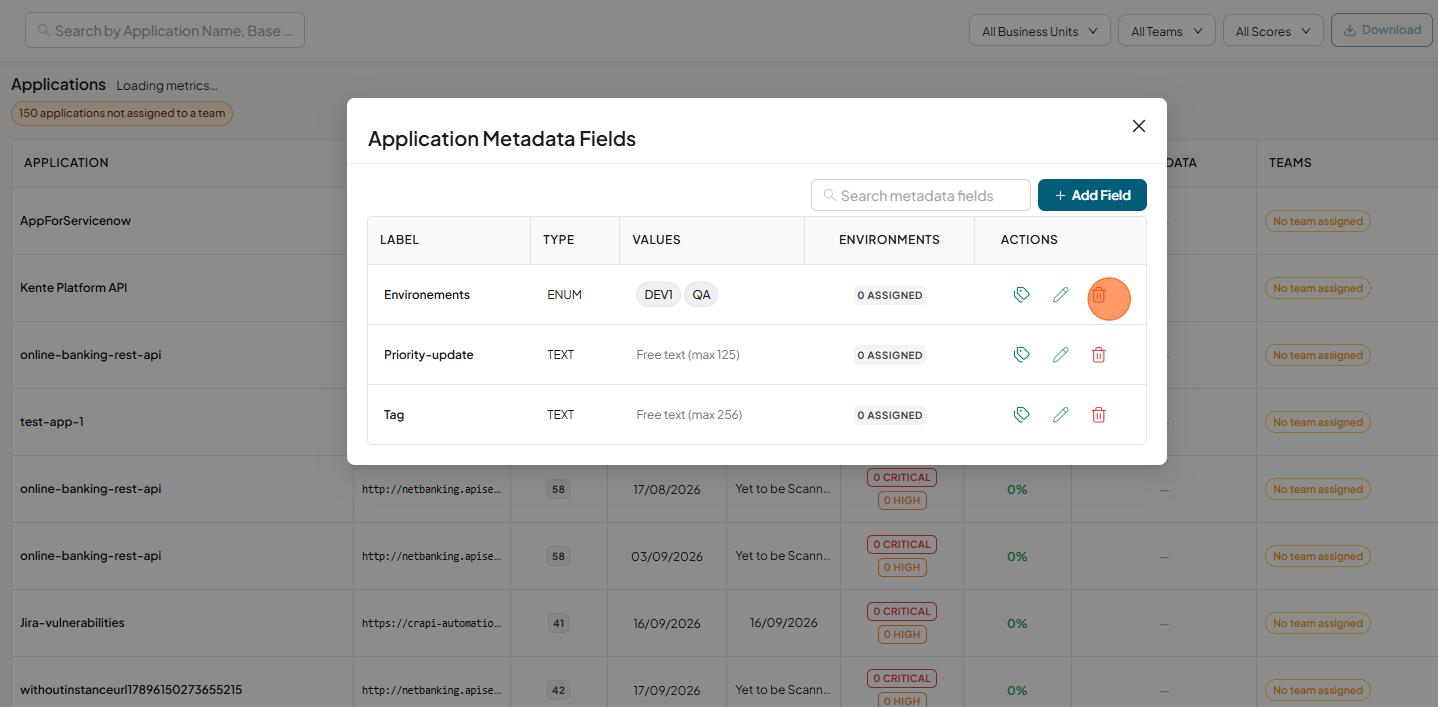Viewport: 1438px width, 707px height.
Task: Focus the Search metadata fields box
Action: (920, 195)
